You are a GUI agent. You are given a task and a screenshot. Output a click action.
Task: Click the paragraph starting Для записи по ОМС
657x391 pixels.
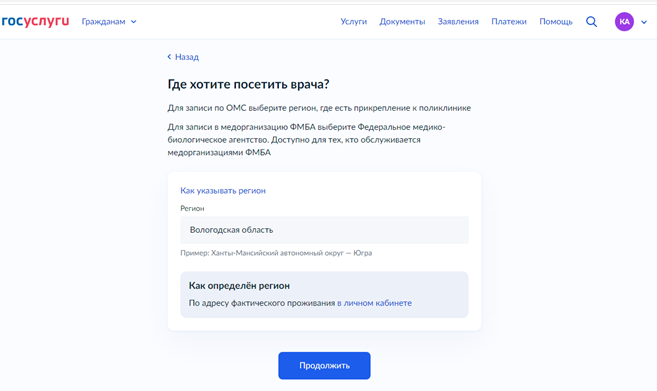319,108
